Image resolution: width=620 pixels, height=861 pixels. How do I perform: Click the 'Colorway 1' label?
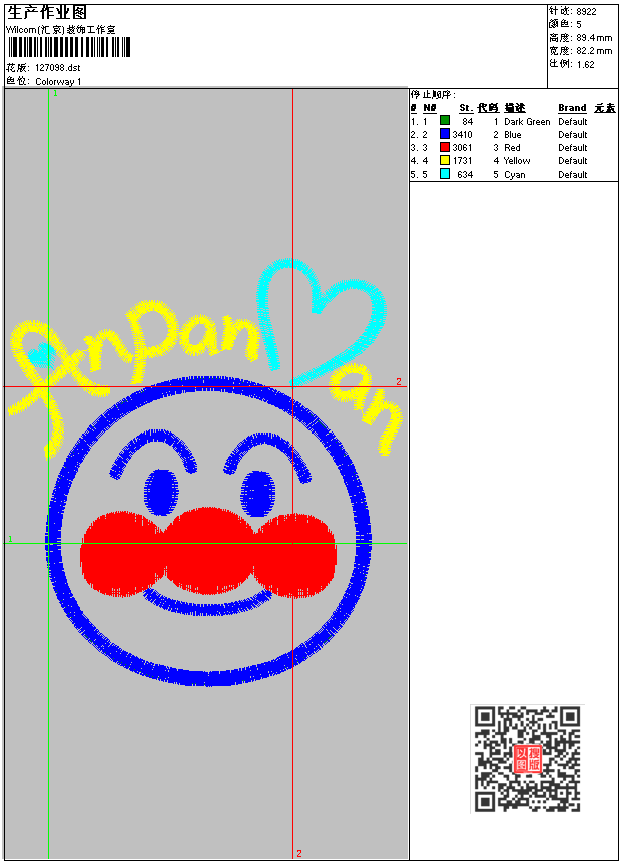pyautogui.click(x=58, y=82)
